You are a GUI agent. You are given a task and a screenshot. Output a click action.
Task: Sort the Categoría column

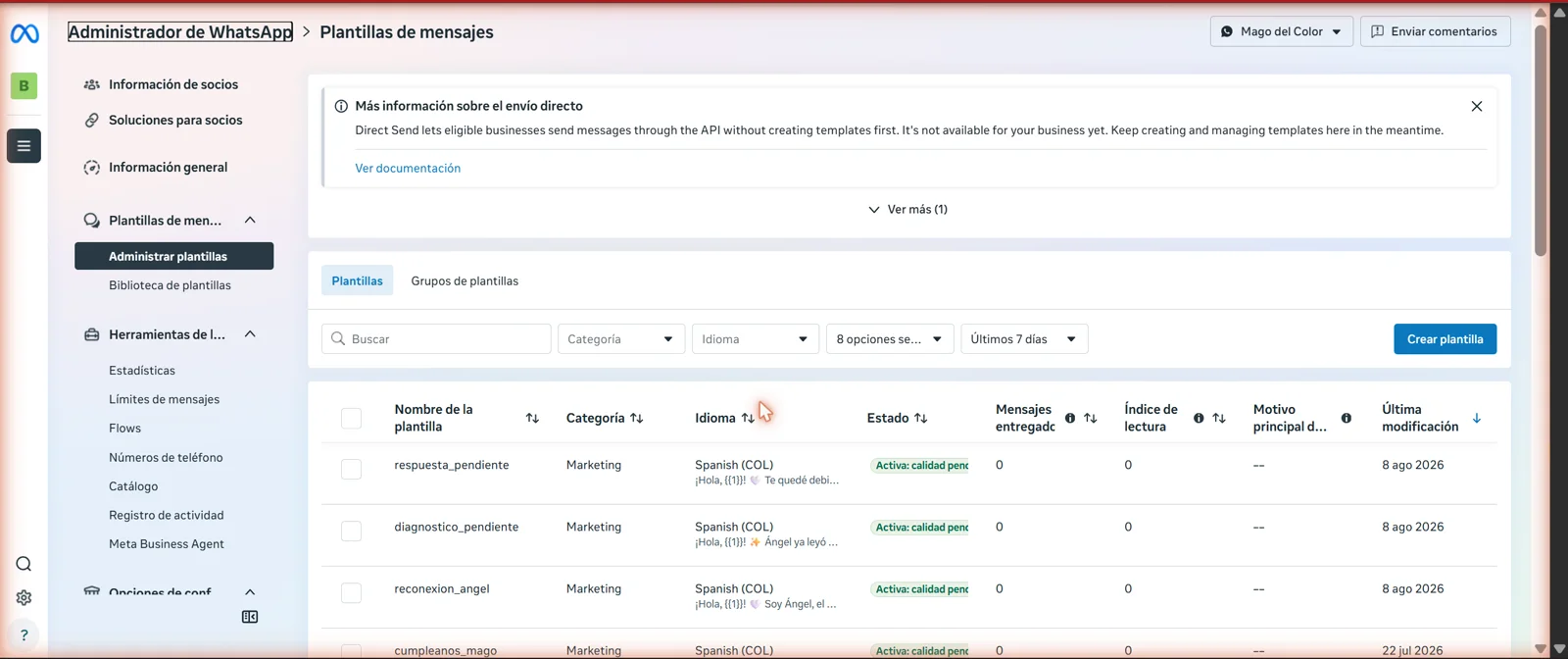pos(637,418)
